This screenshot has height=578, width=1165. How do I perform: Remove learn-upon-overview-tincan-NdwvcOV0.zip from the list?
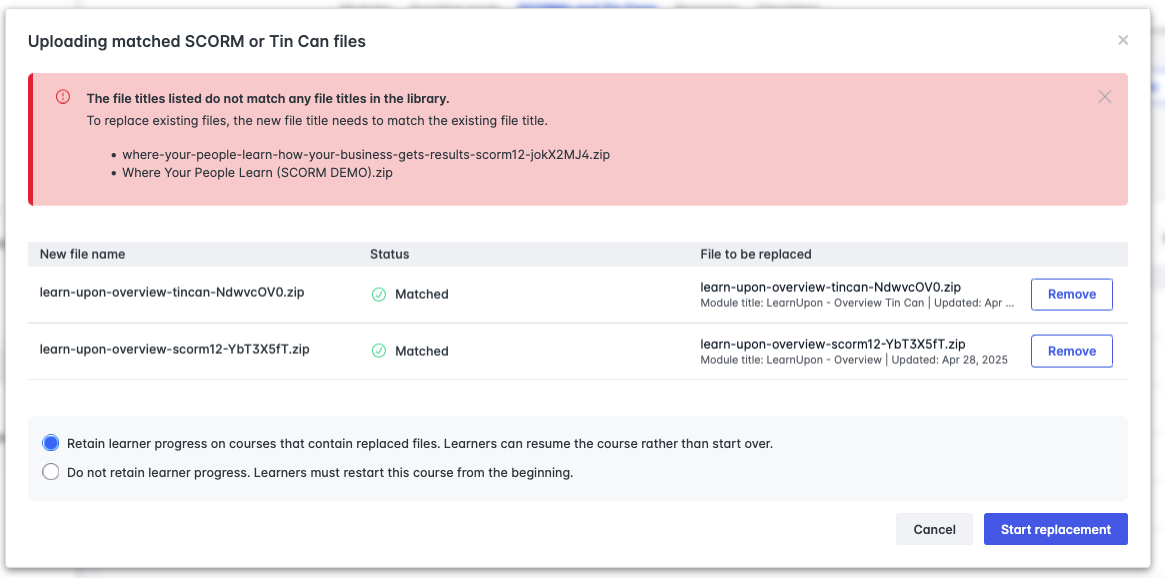point(1071,293)
